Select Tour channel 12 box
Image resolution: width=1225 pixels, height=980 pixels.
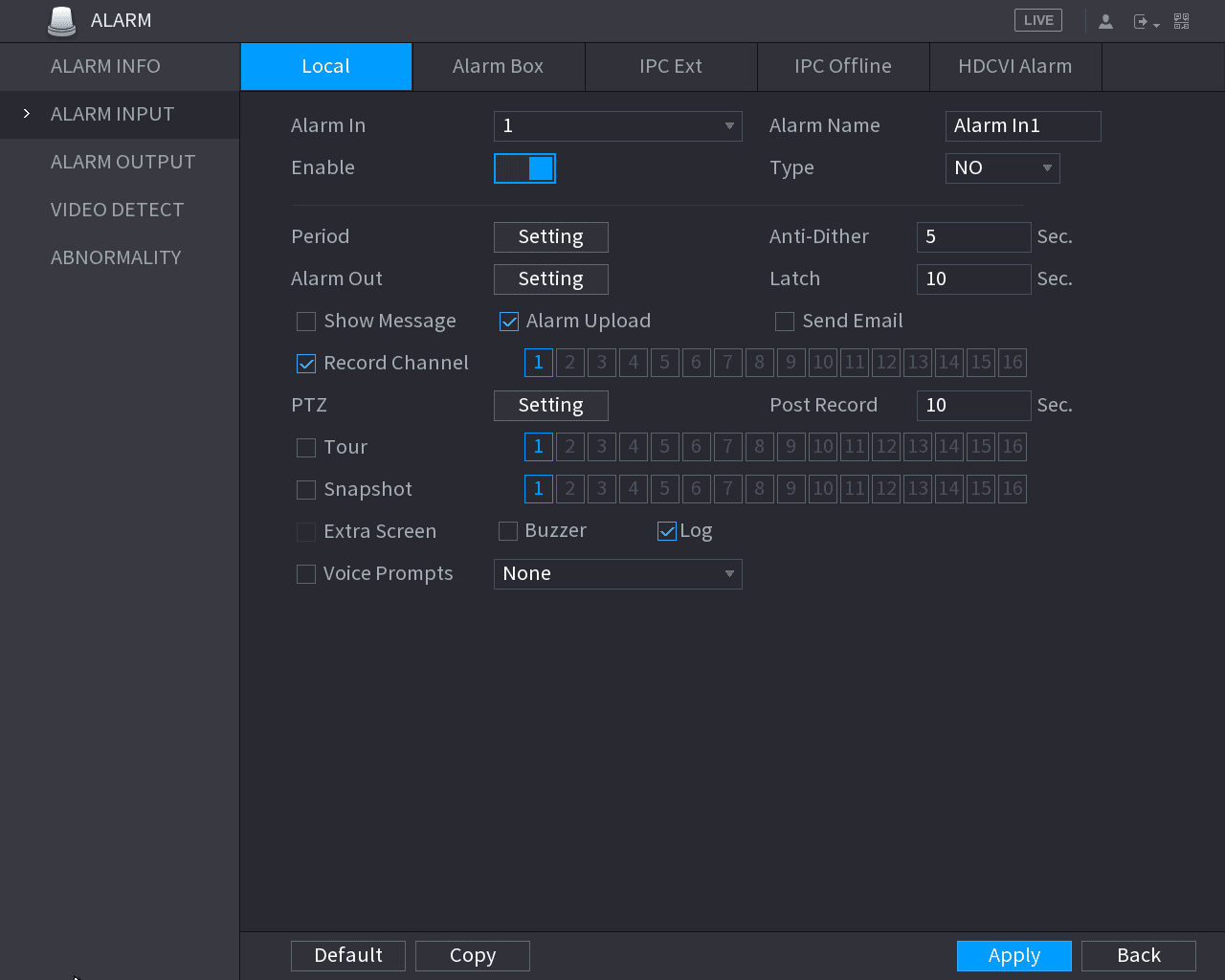[x=886, y=447]
